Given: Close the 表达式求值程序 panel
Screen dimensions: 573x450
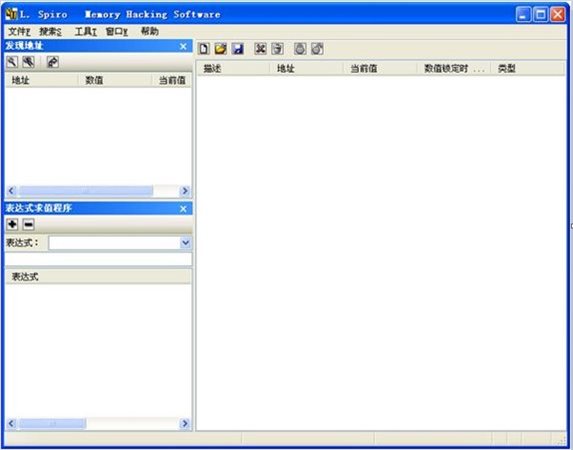Looking at the screenshot, I should click(183, 208).
